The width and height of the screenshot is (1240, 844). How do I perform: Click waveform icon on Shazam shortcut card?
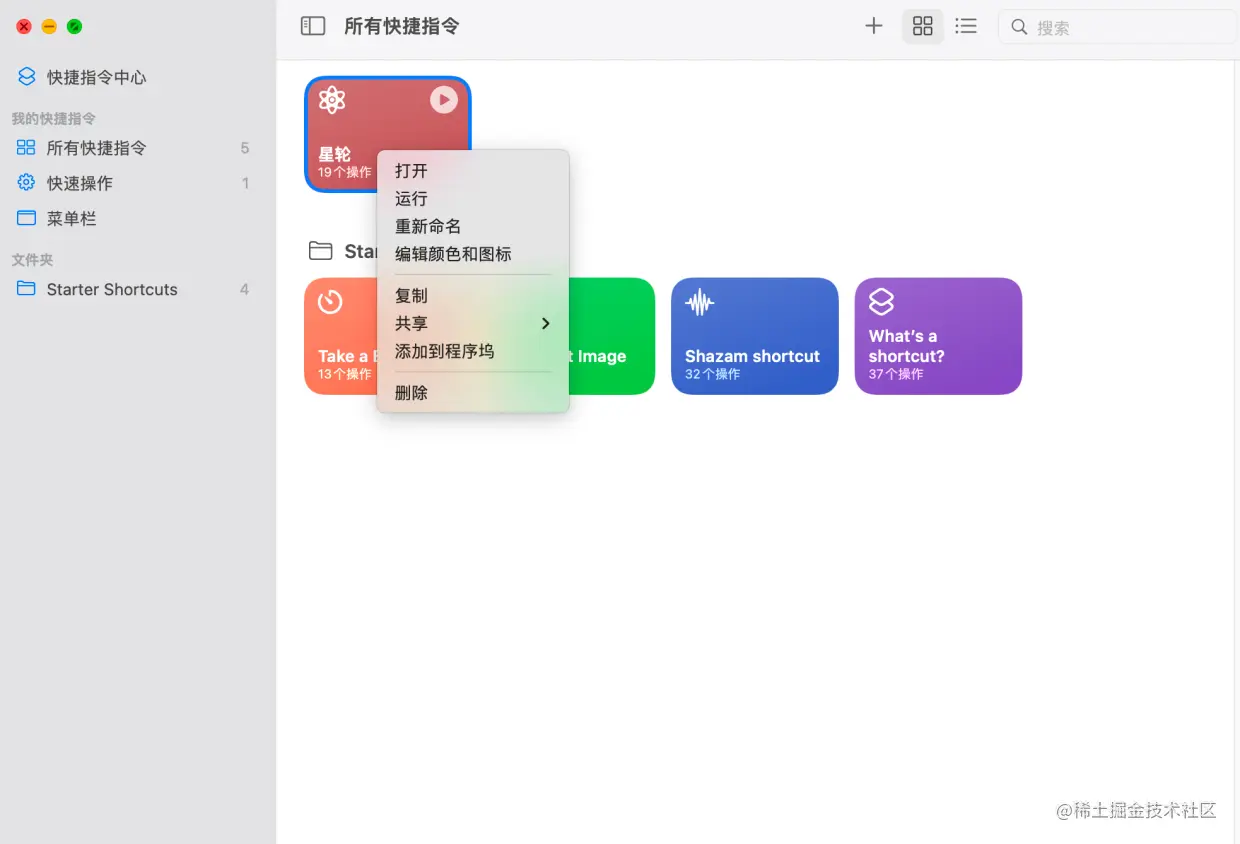click(699, 302)
